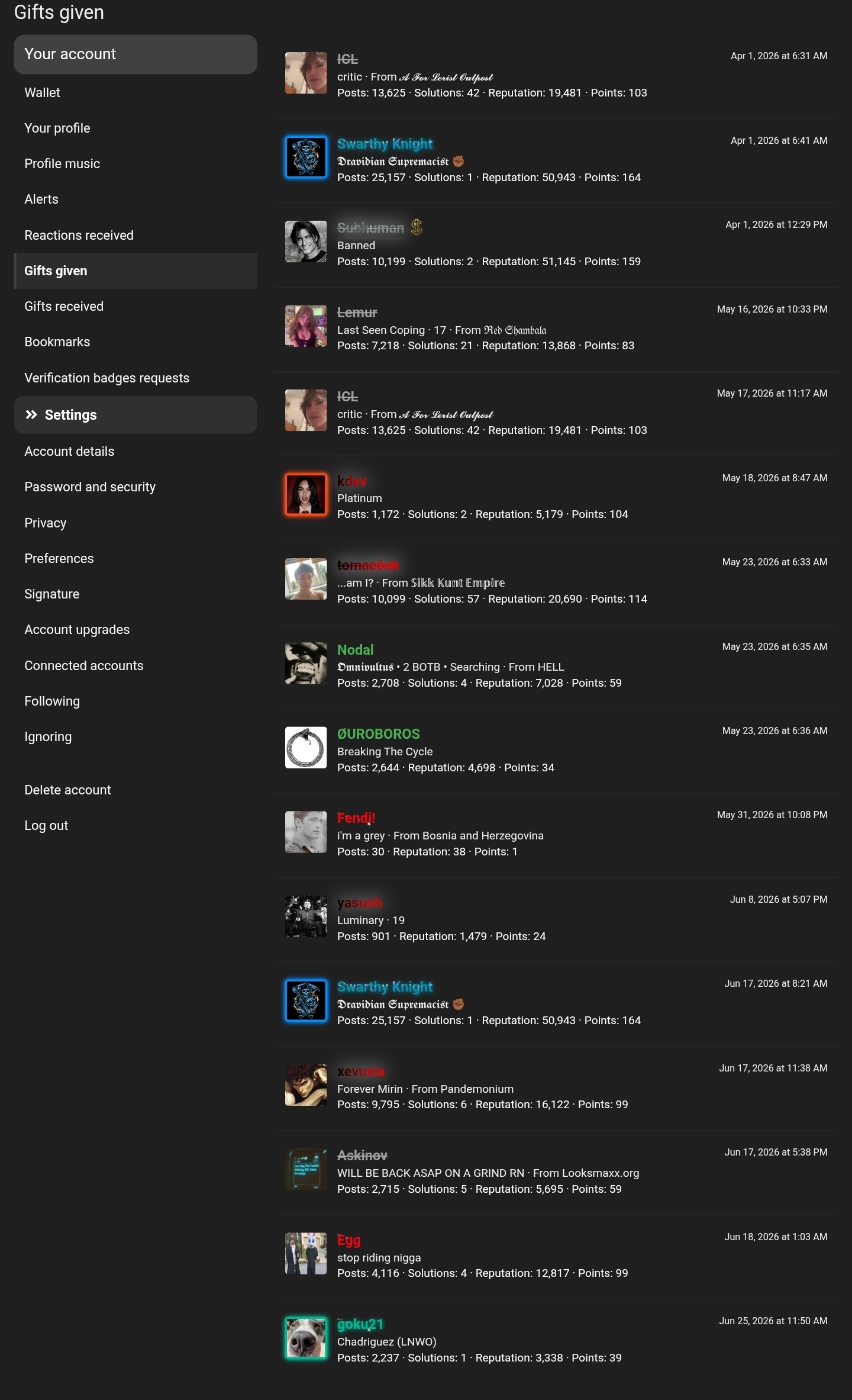Click Log out
This screenshot has height=1400, width=852.
pyautogui.click(x=135, y=826)
